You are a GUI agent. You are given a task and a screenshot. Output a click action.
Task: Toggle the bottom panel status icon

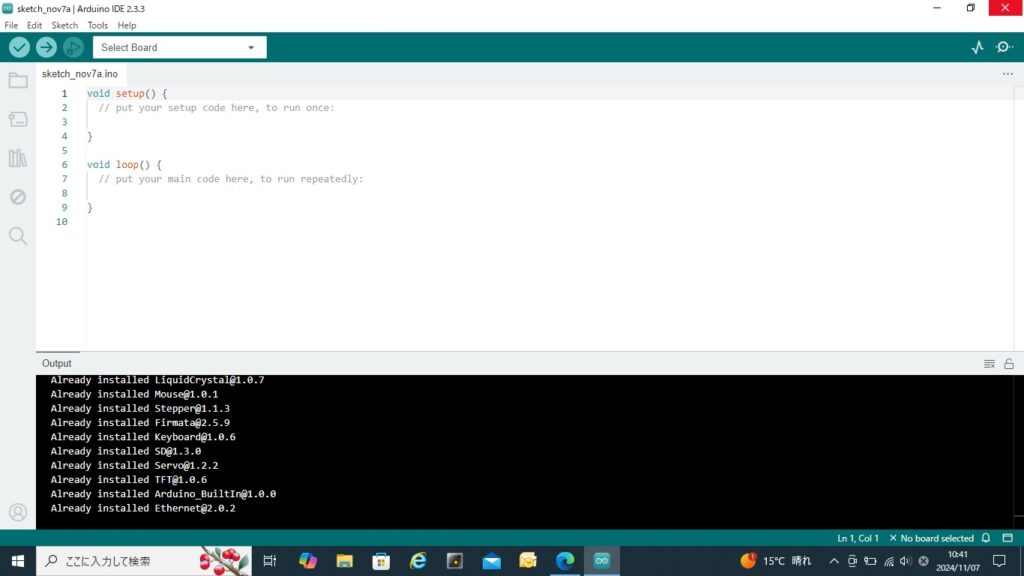1008,538
